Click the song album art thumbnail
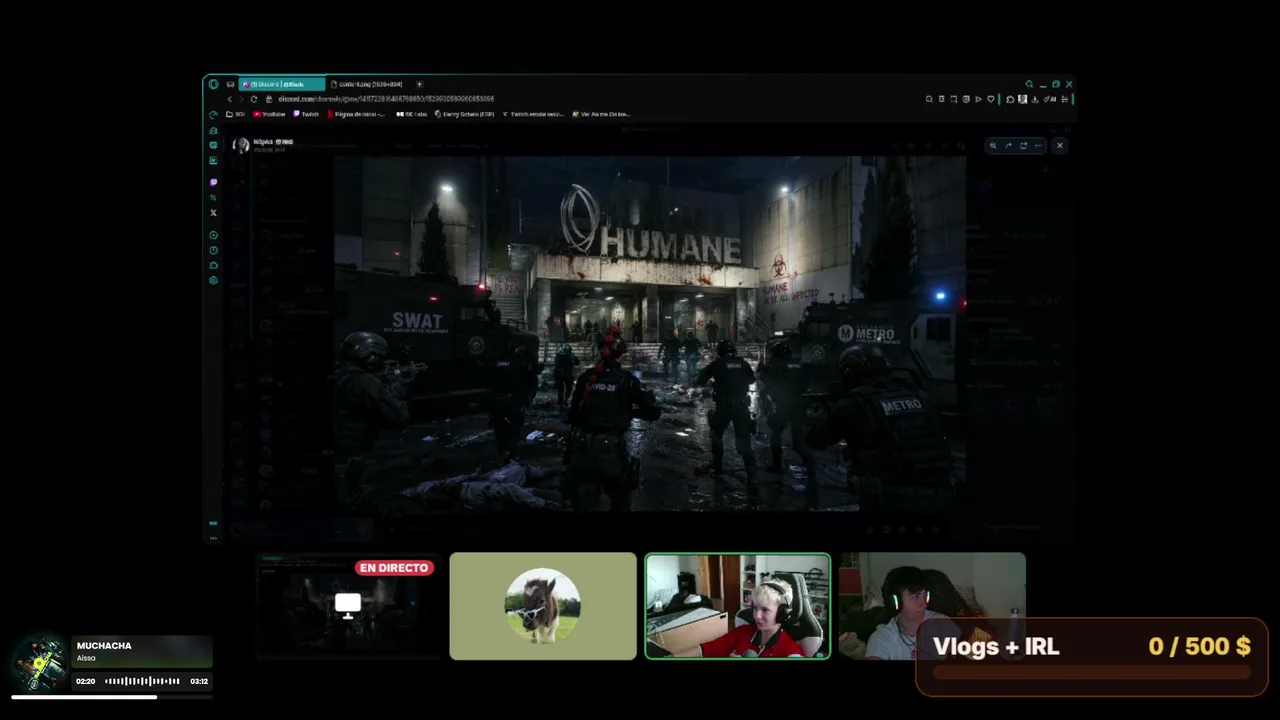The image size is (1280, 720). tap(42, 661)
